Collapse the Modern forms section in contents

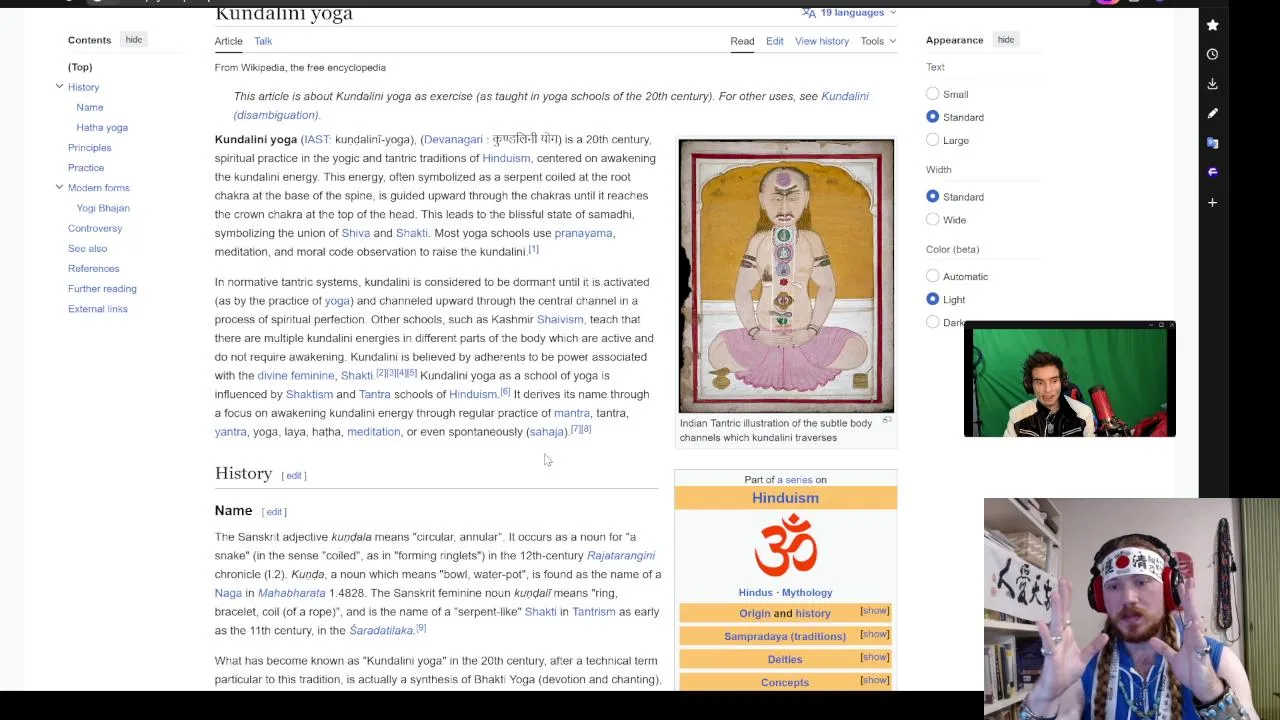(x=59, y=187)
